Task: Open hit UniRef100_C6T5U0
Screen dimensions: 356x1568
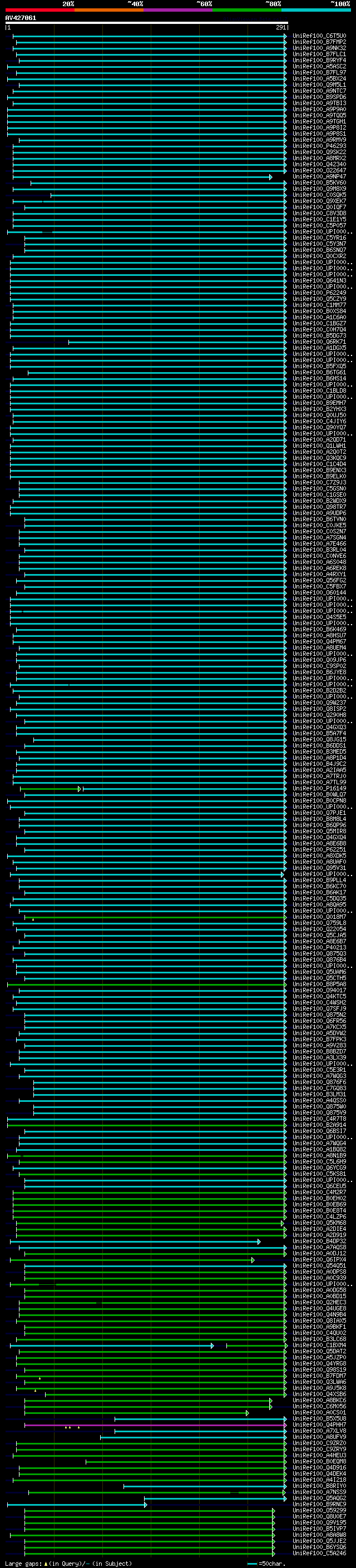Action: click(x=319, y=36)
